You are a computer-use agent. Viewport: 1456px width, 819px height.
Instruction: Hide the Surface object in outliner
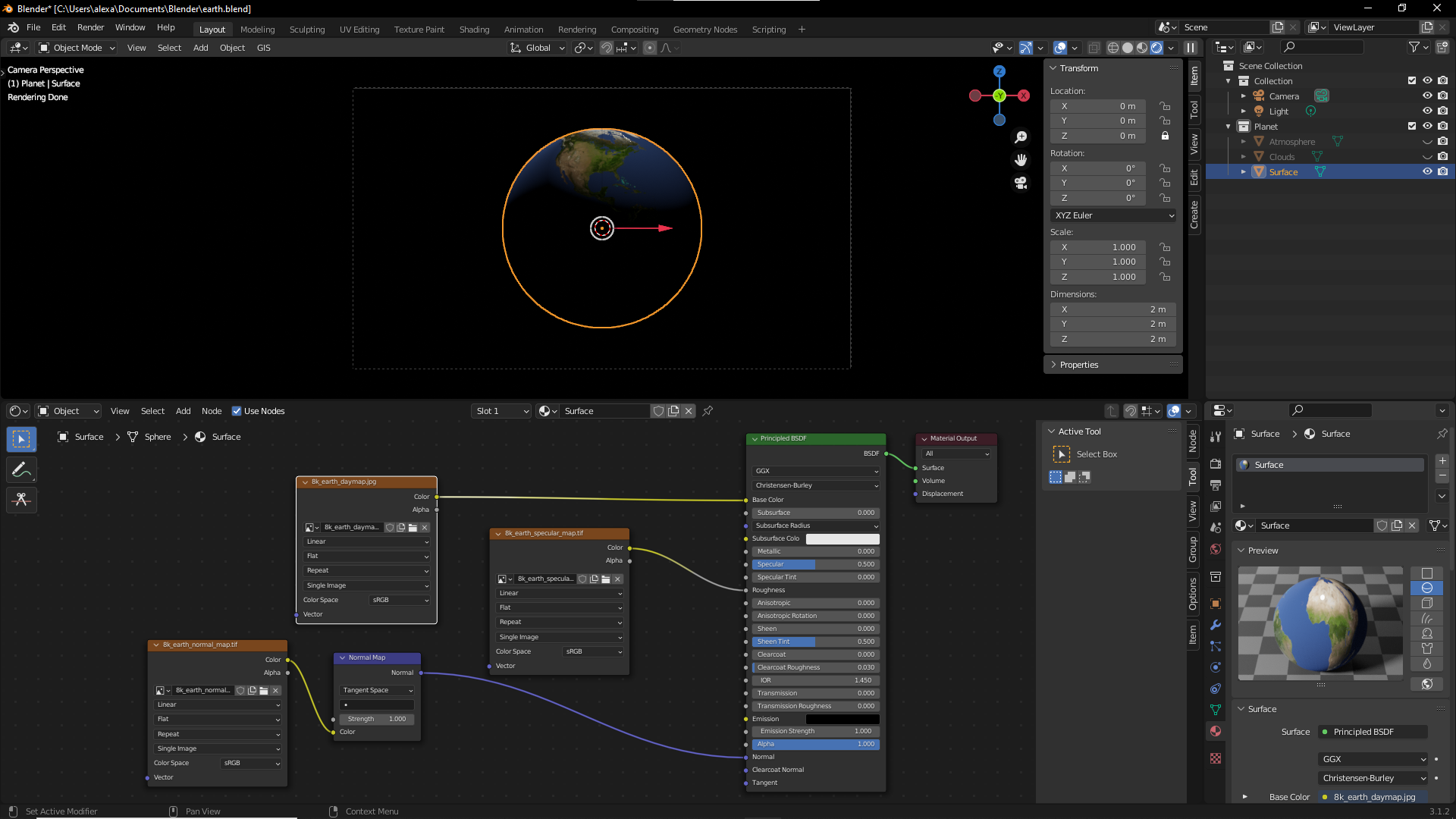click(1427, 172)
